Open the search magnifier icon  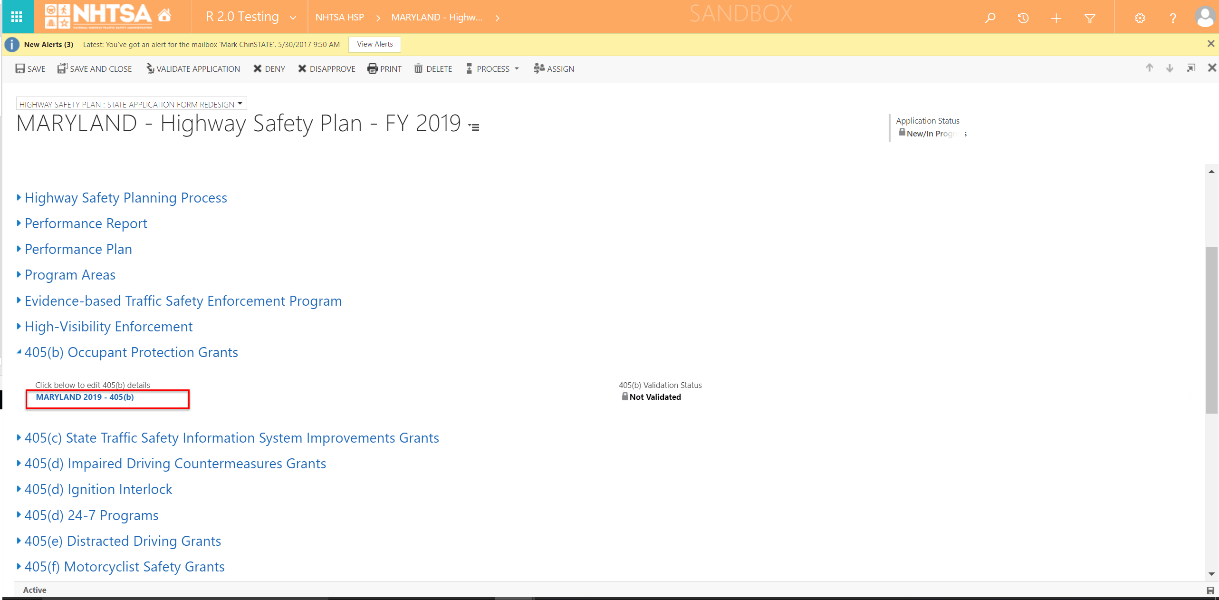point(990,18)
